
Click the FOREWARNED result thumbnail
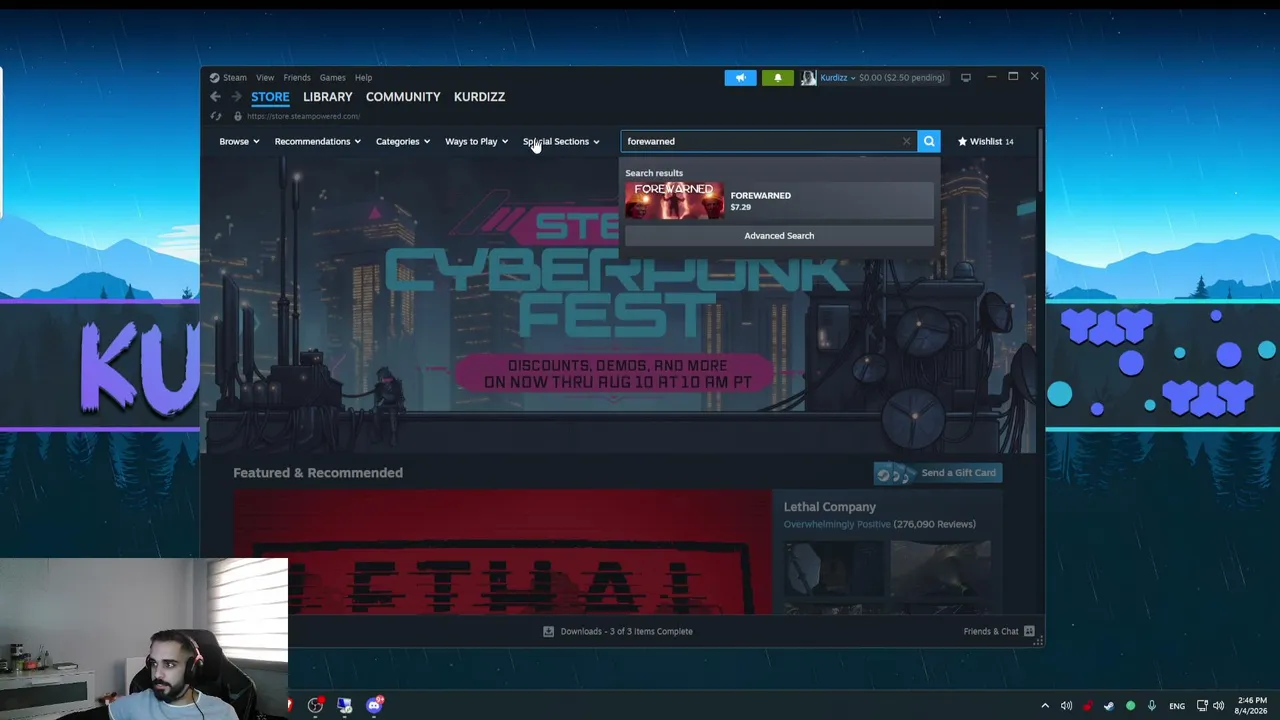pyautogui.click(x=674, y=201)
